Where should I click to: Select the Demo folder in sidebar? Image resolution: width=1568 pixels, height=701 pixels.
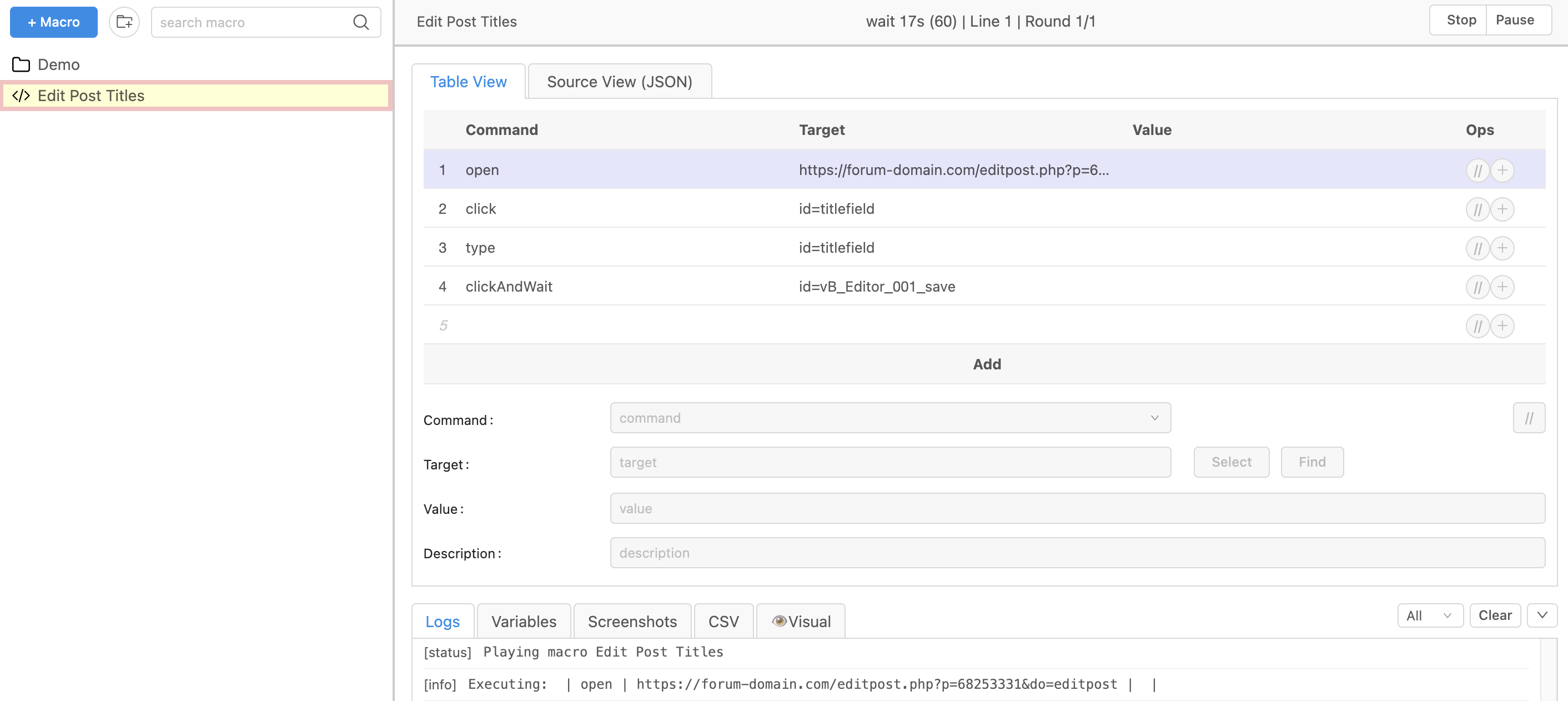(x=196, y=64)
